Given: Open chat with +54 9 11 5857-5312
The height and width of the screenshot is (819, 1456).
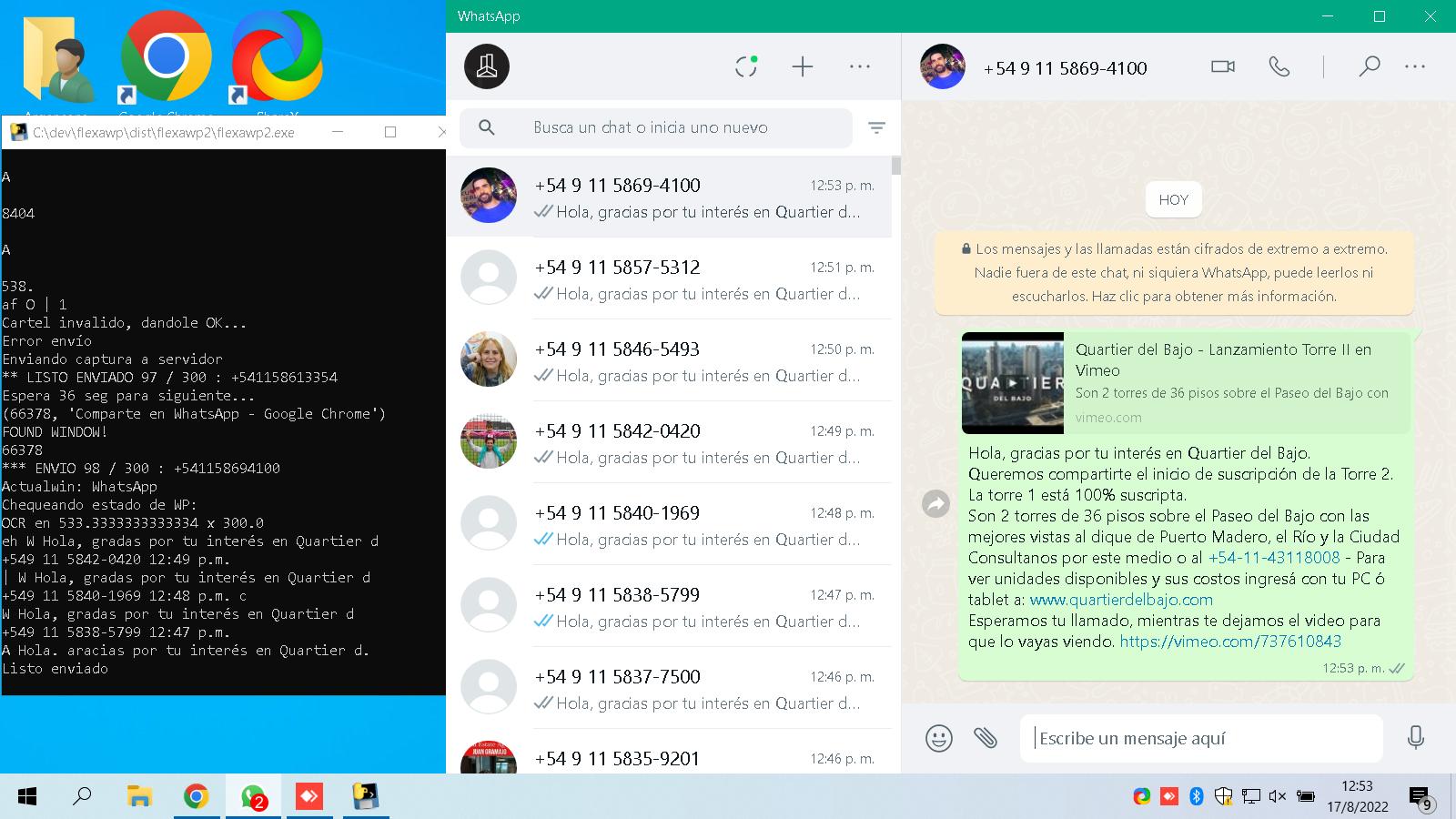Looking at the screenshot, I should (x=669, y=278).
